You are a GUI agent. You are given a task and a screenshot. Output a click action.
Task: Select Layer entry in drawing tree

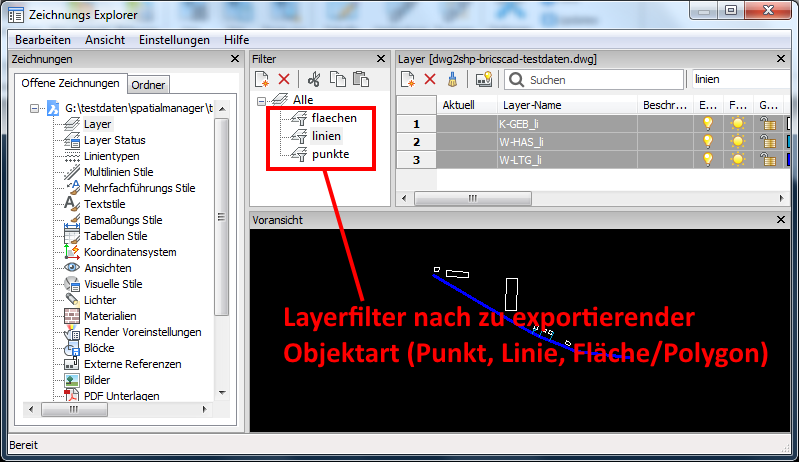tap(97, 124)
